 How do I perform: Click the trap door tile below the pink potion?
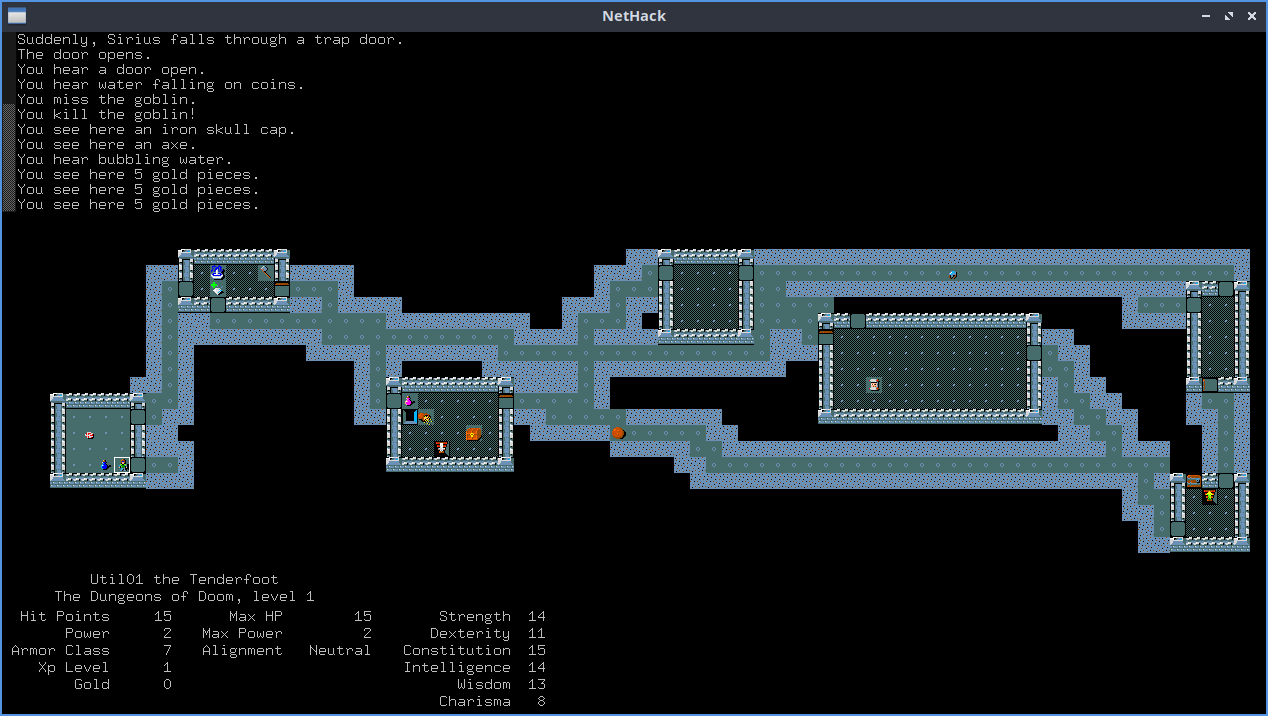[410, 417]
